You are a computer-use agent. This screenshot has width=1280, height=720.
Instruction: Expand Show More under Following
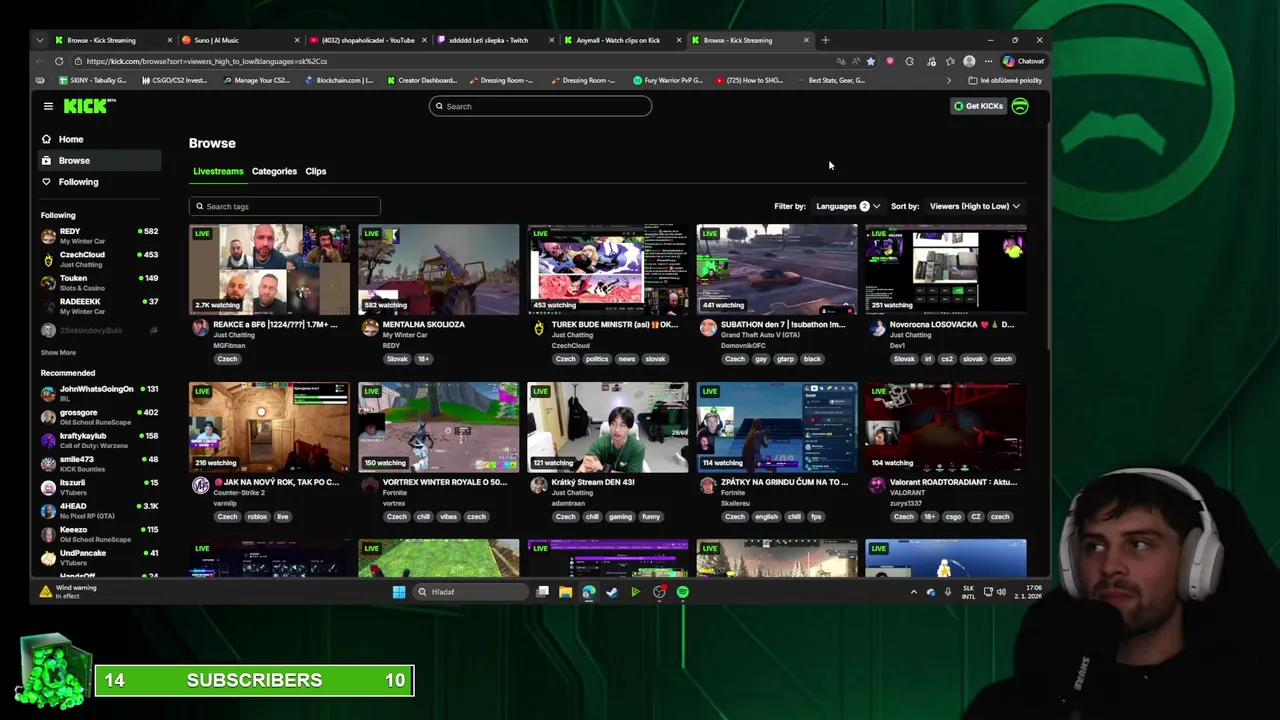58,352
